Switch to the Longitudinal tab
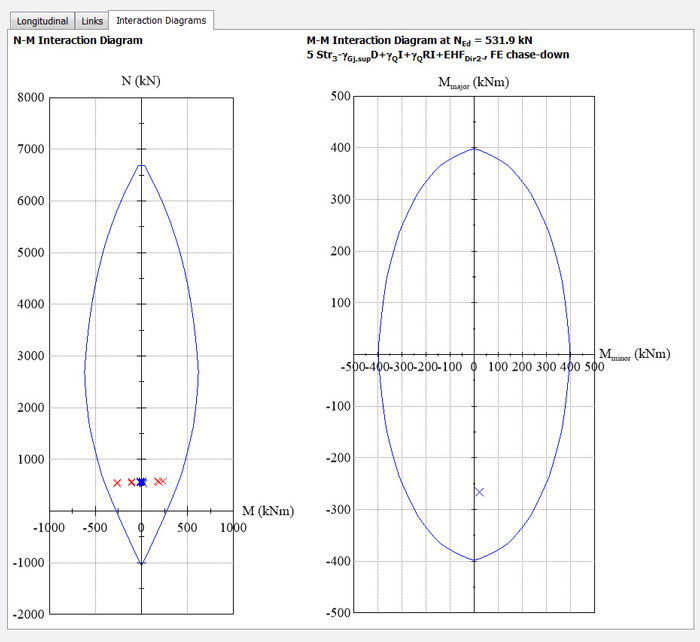The image size is (700, 642). 40,20
